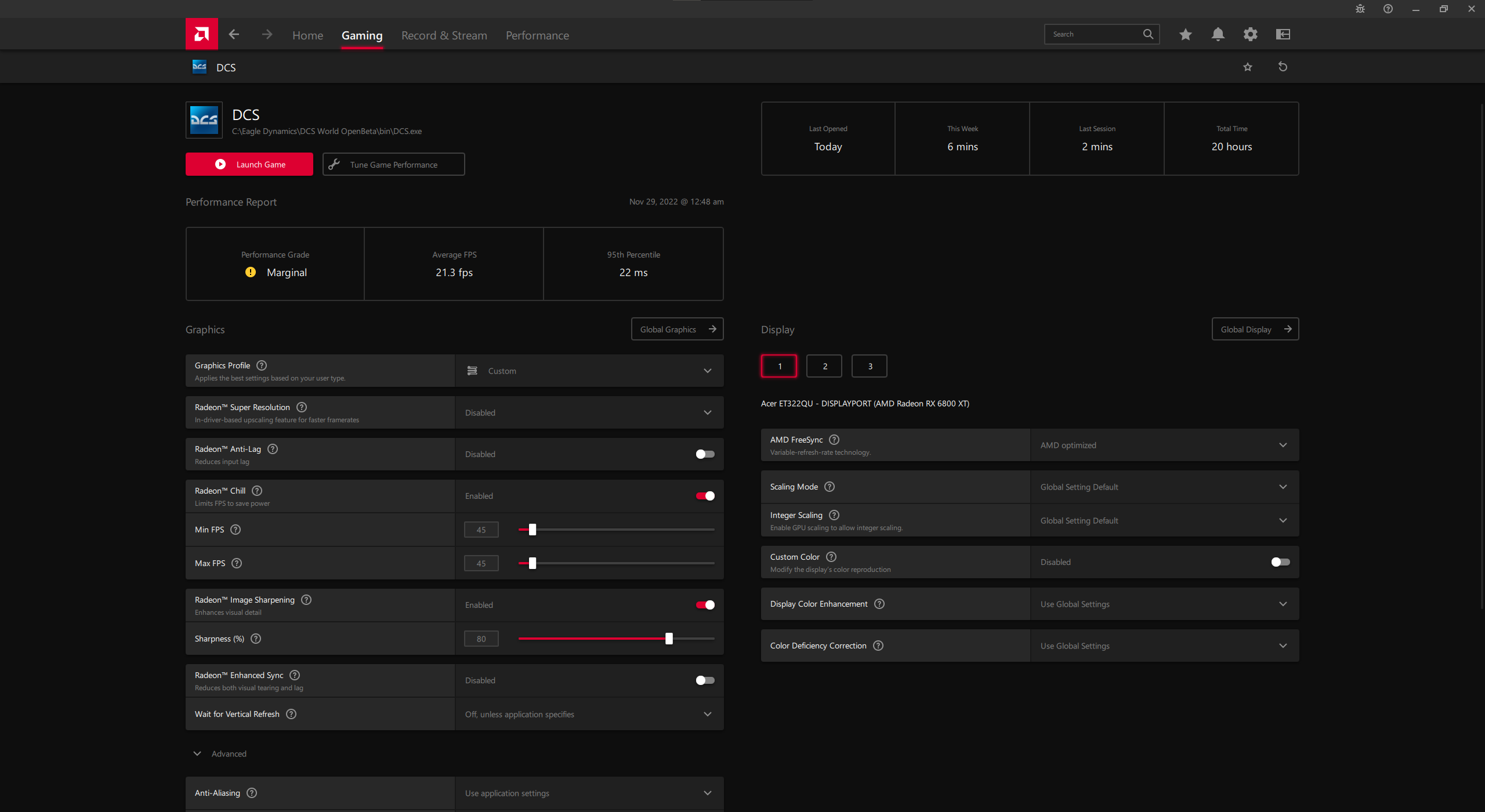Switch to the Performance tab
Viewport: 1485px width, 812px height.
537,35
